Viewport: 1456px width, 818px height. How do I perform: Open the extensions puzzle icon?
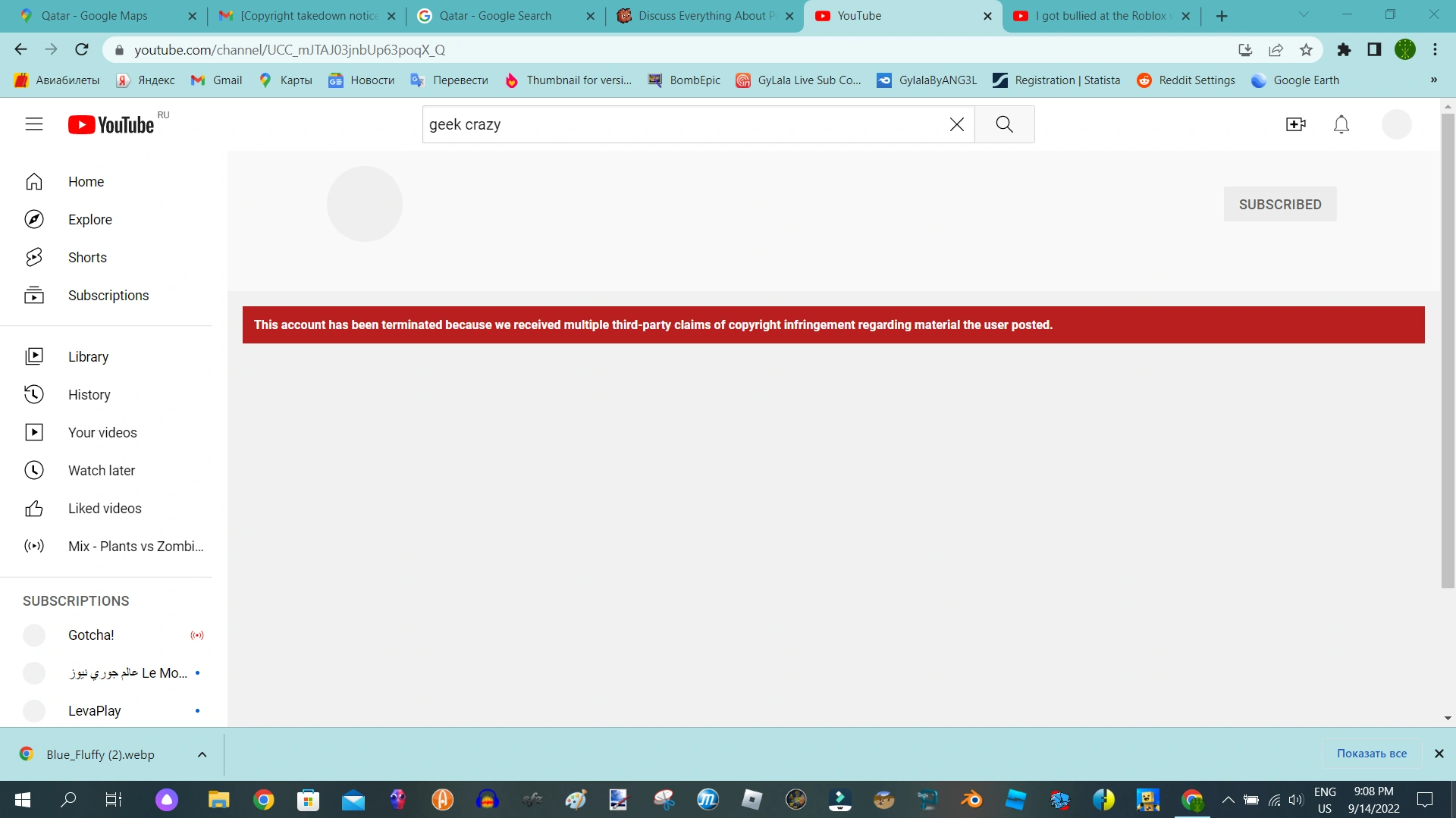(x=1345, y=49)
